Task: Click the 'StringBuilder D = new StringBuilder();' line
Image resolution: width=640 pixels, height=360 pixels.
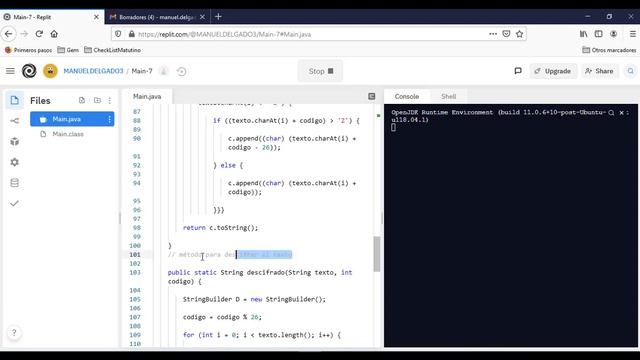Action: click(254, 299)
